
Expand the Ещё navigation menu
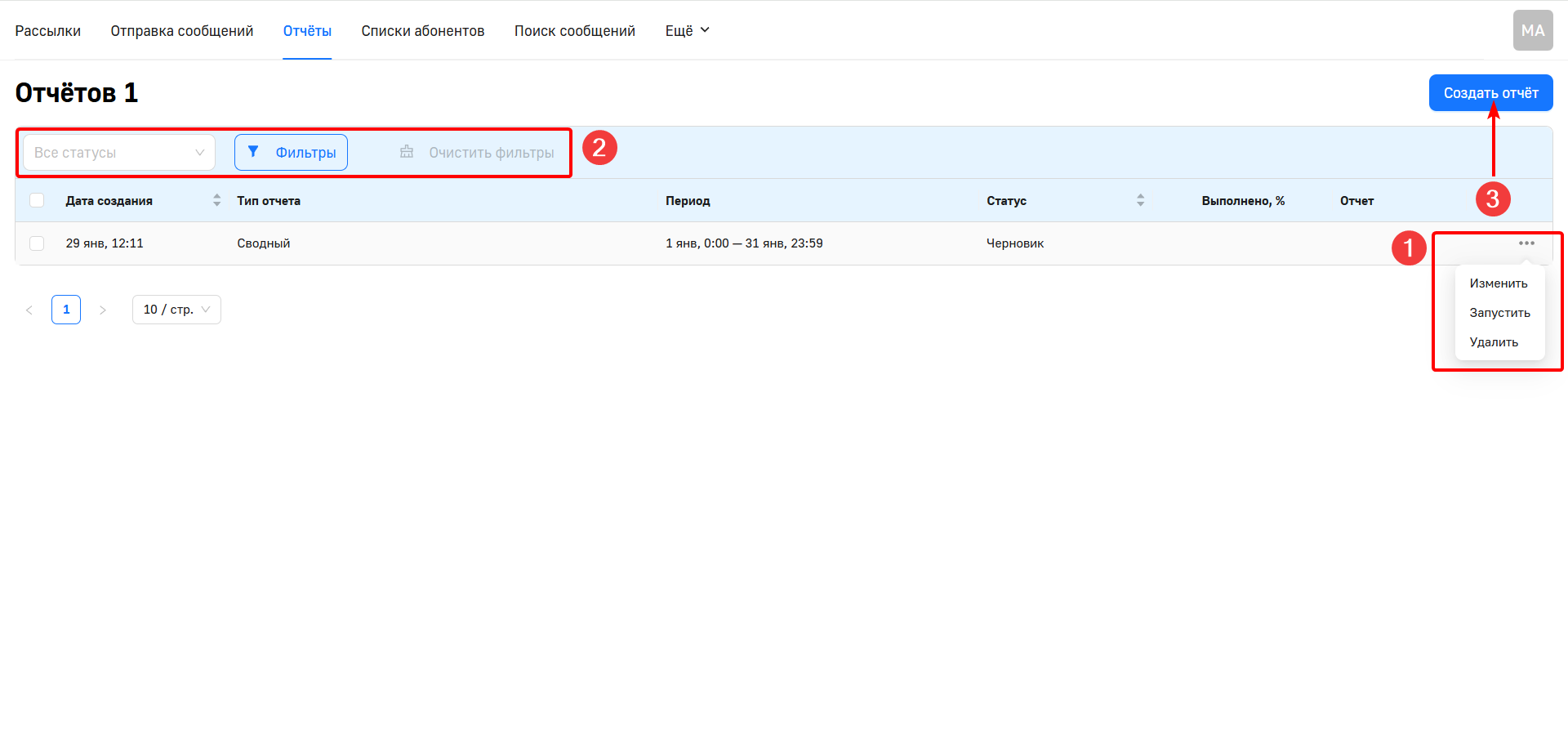pos(687,31)
